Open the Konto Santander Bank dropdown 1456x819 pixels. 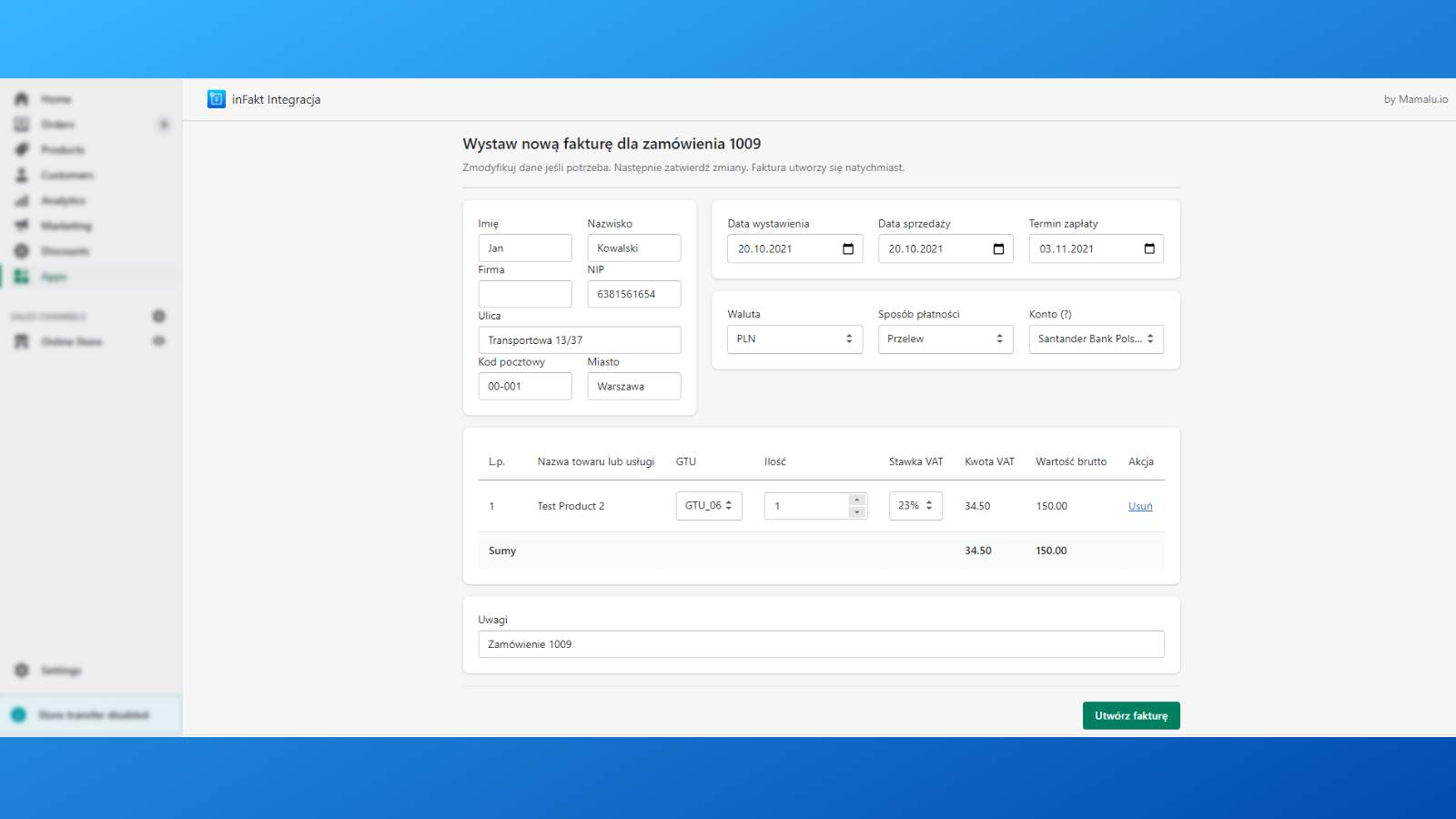coord(1097,339)
